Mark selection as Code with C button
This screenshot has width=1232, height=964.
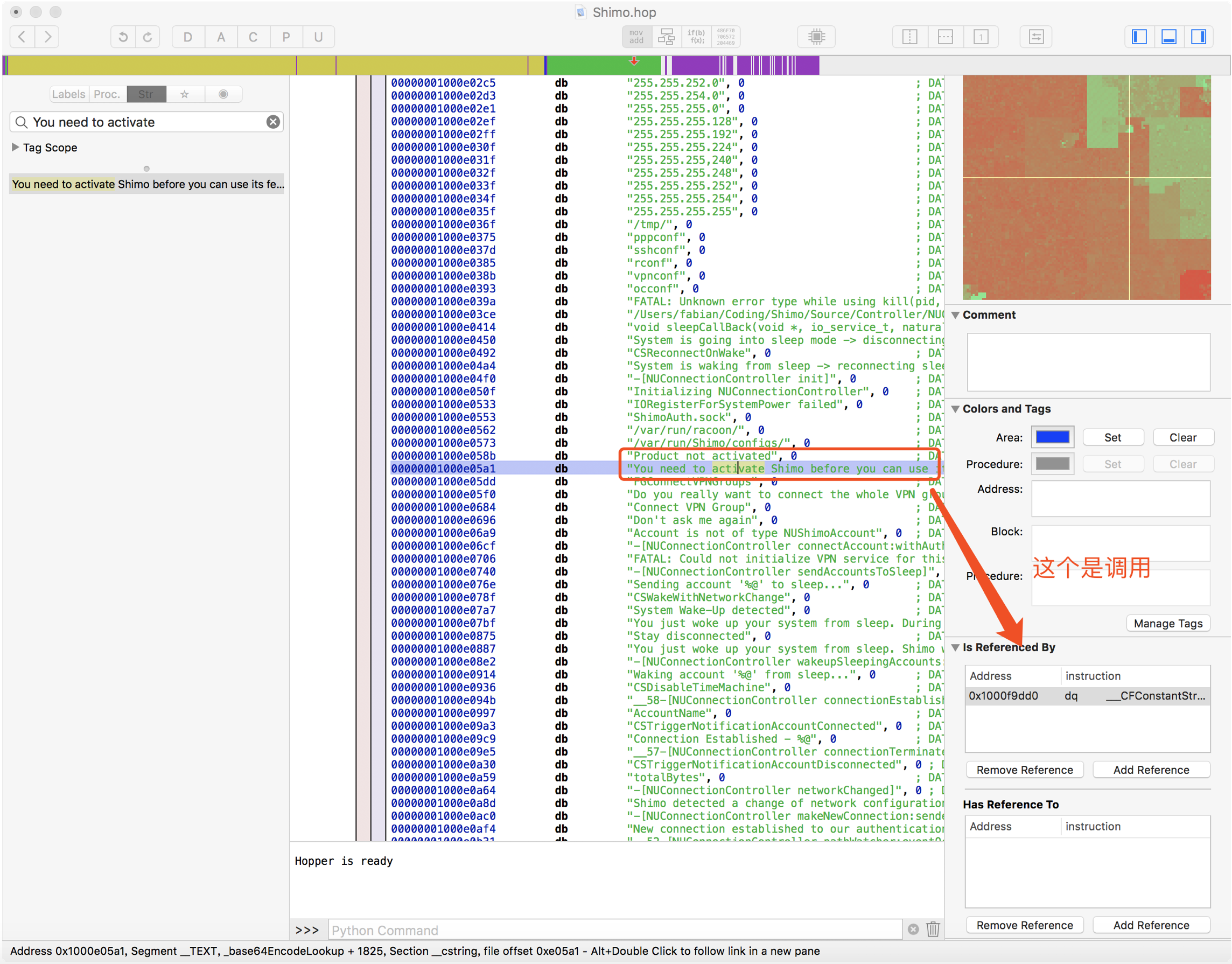pos(253,37)
